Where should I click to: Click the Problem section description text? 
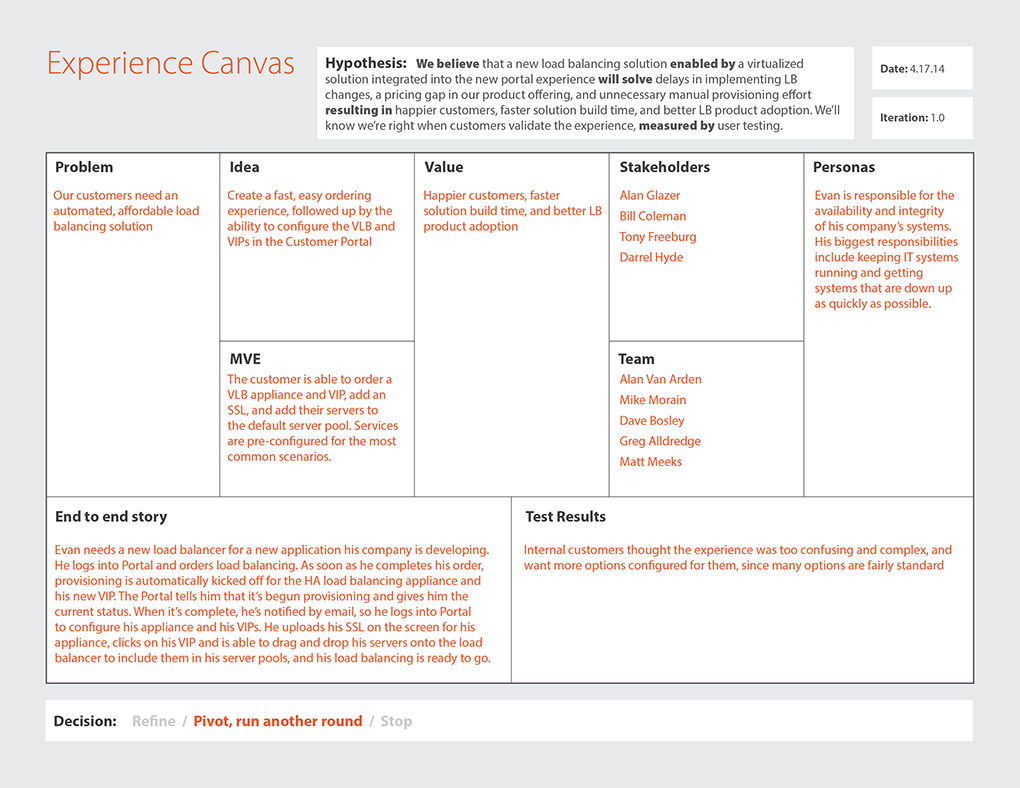[126, 211]
